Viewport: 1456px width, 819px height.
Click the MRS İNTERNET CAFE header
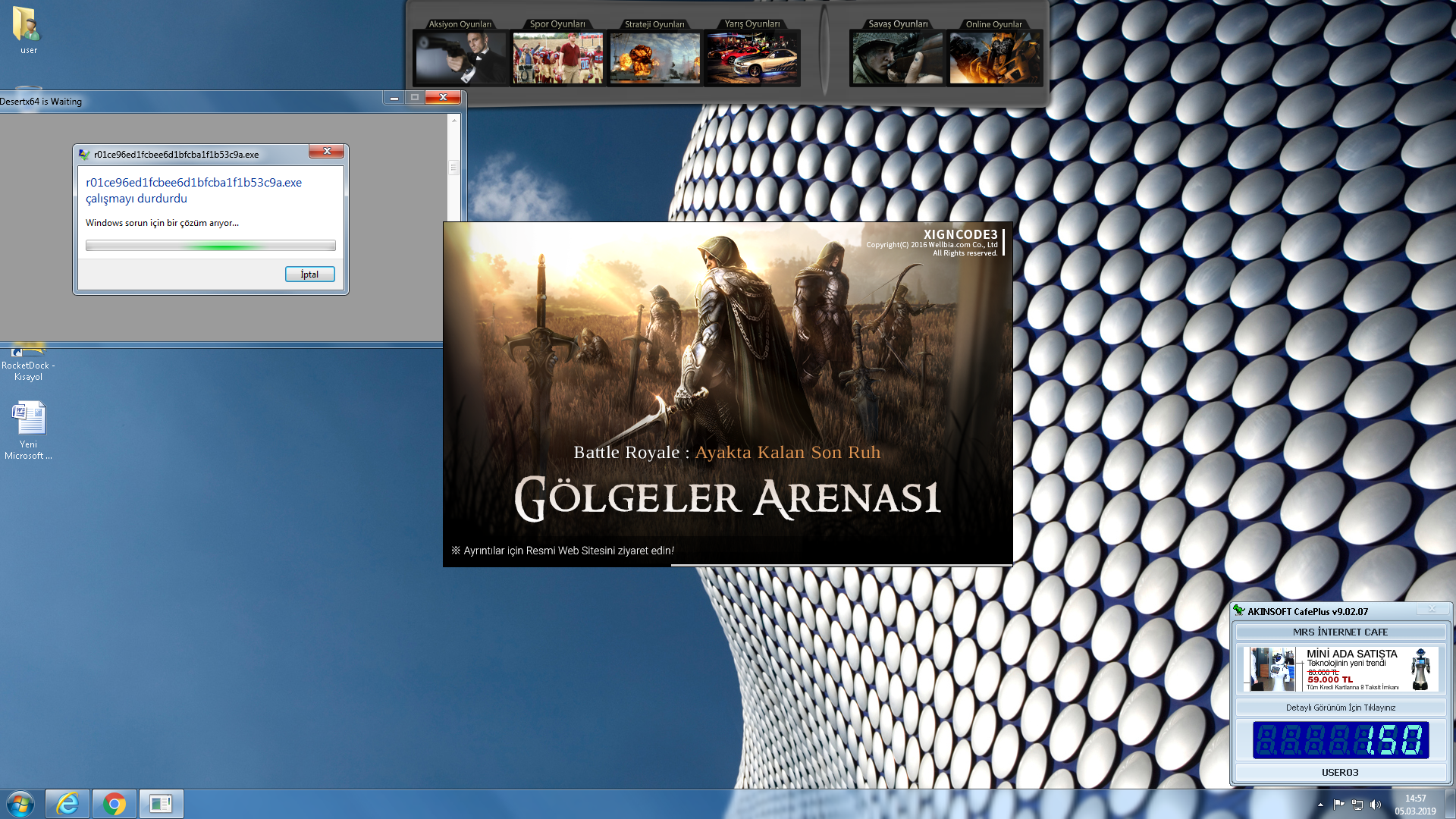1341,632
